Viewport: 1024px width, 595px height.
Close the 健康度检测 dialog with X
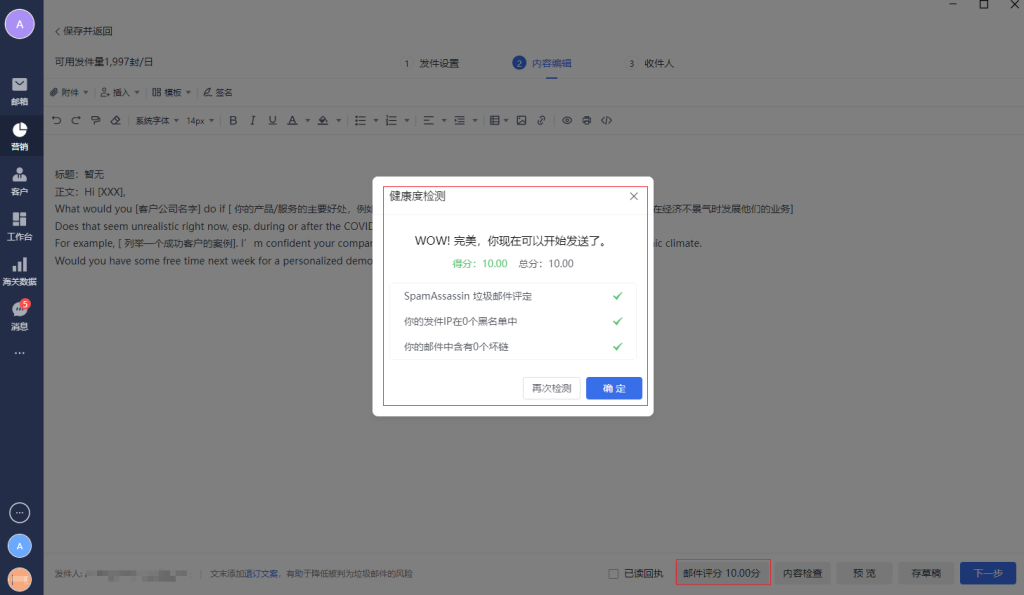[633, 197]
